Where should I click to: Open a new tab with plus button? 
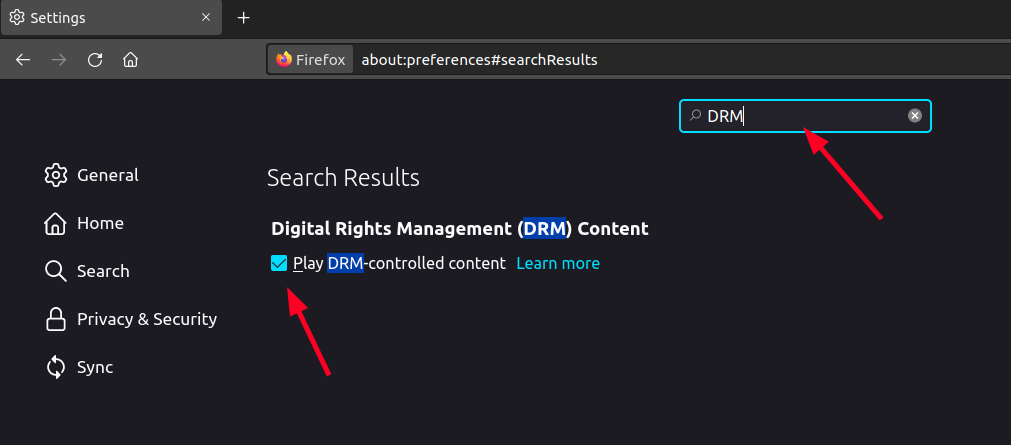coord(244,18)
